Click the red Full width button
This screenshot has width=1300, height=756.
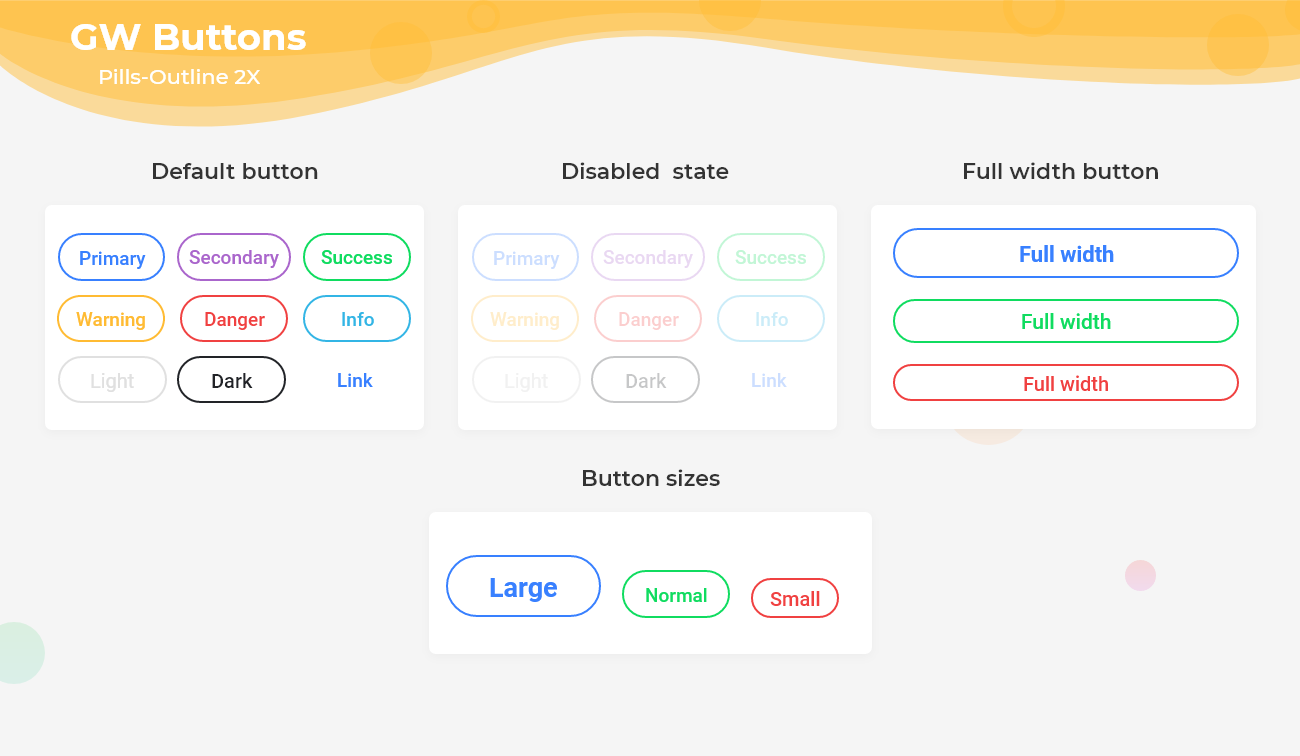(x=1065, y=383)
